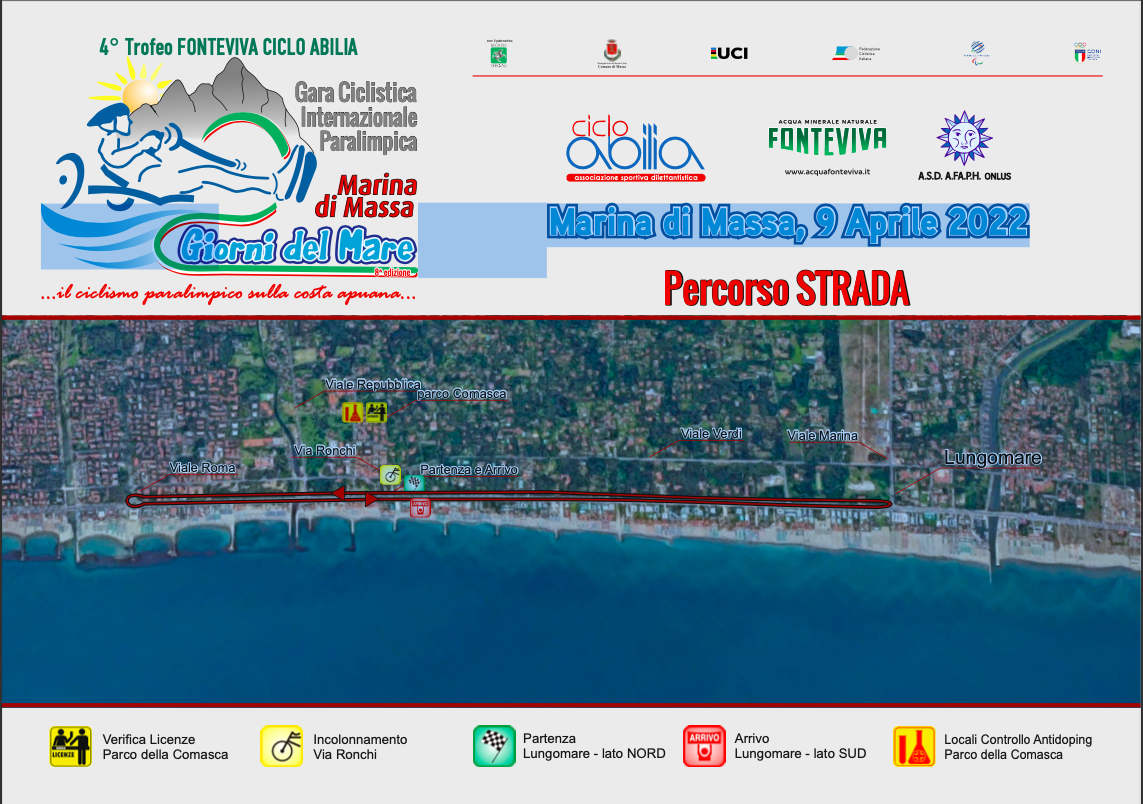The height and width of the screenshot is (804, 1143).
Task: Click the UCI logo
Action: point(729,53)
